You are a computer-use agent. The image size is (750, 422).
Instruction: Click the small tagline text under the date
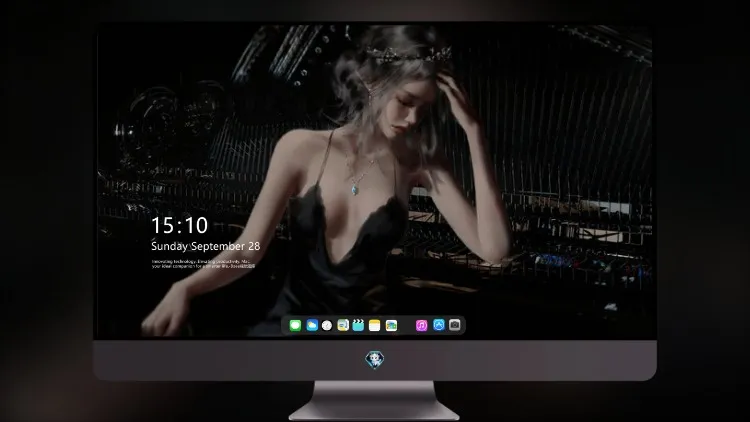(x=203, y=264)
